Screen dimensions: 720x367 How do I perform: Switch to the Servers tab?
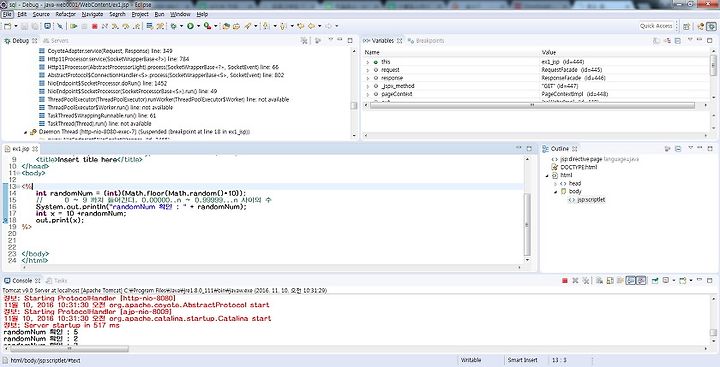56,41
